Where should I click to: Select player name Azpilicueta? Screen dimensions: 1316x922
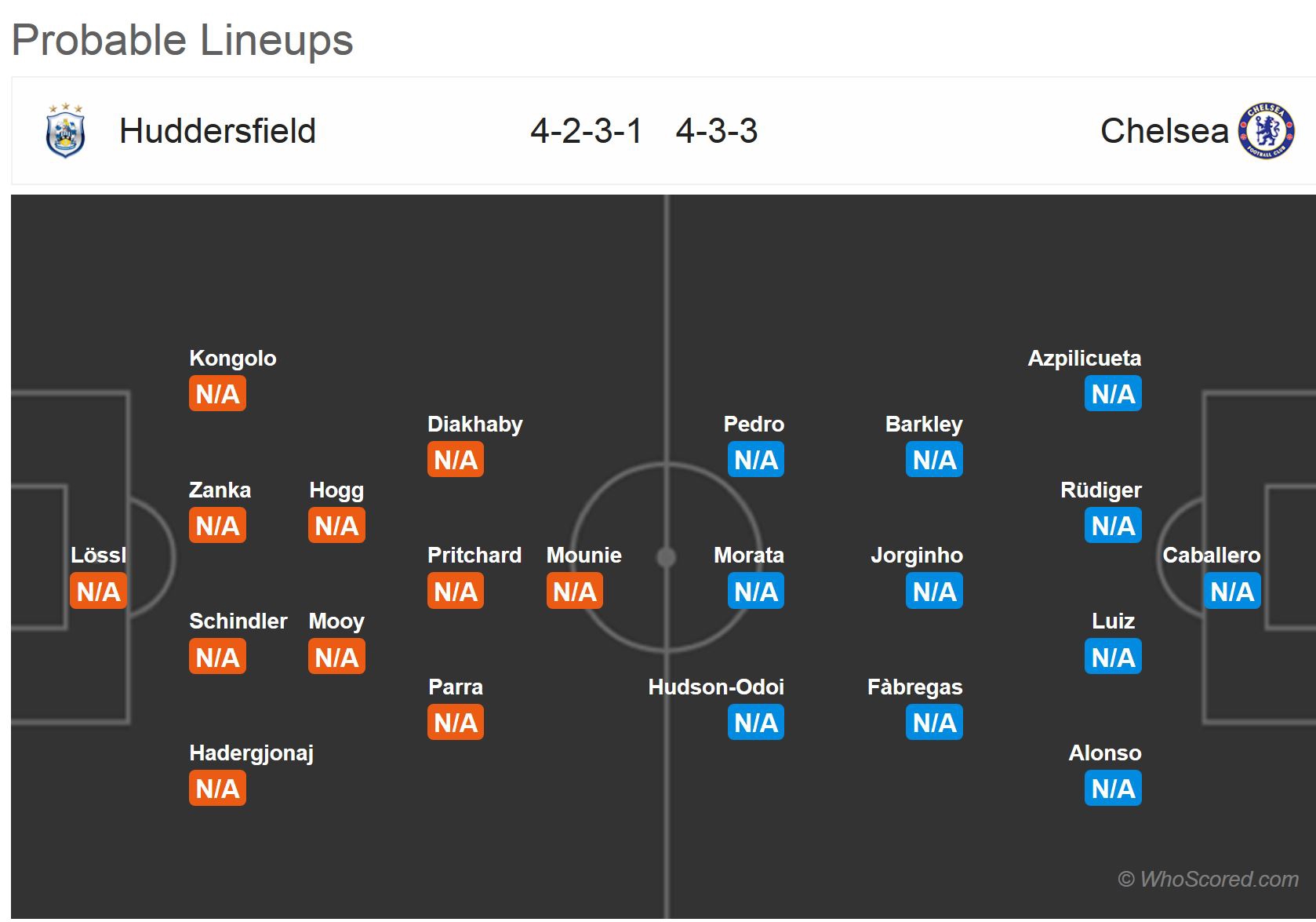point(1085,359)
